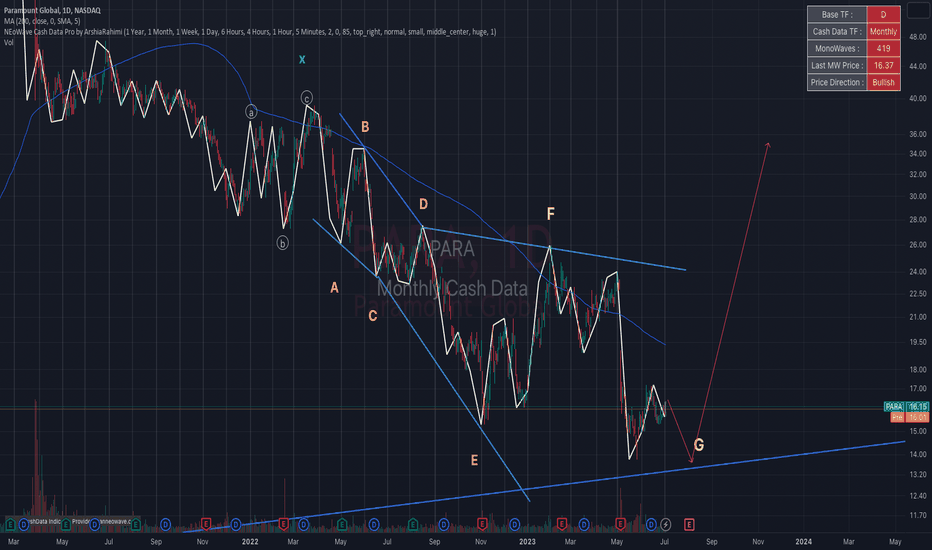932x550 pixels.
Task: Click the '26.00' price axis label
Action: (918, 245)
